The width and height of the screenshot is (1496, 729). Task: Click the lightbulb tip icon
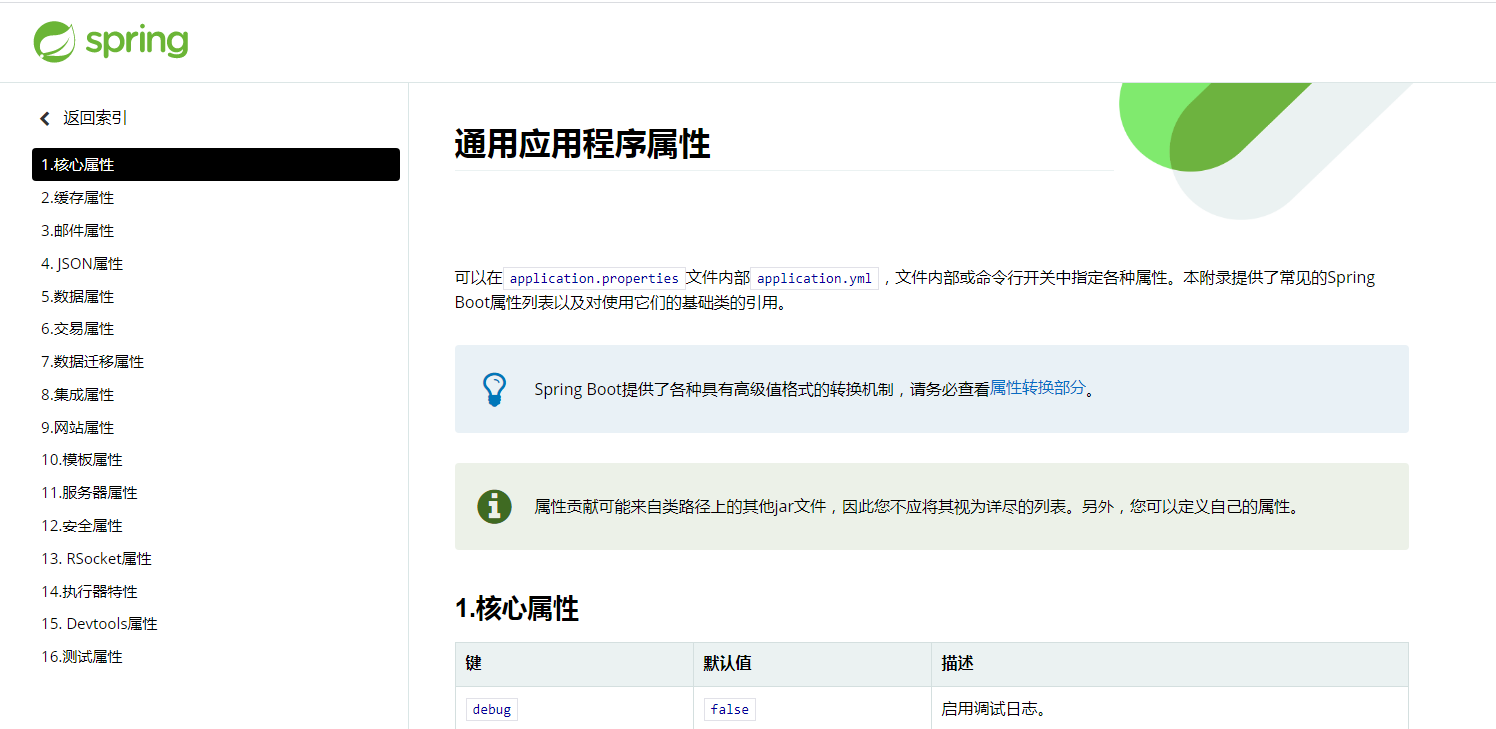pyautogui.click(x=494, y=389)
